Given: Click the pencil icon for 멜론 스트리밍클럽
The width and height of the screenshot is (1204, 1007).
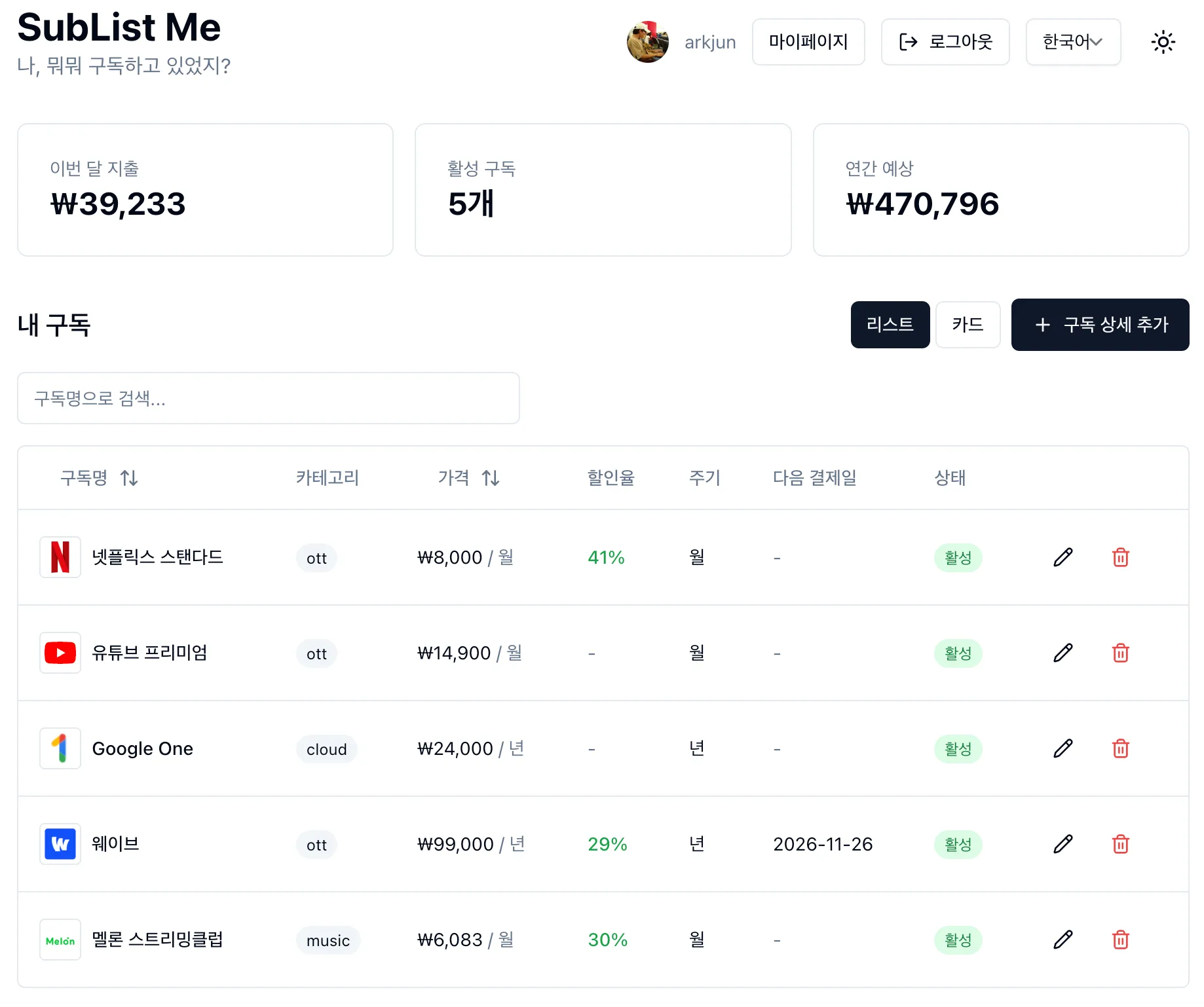Looking at the screenshot, I should [x=1063, y=940].
